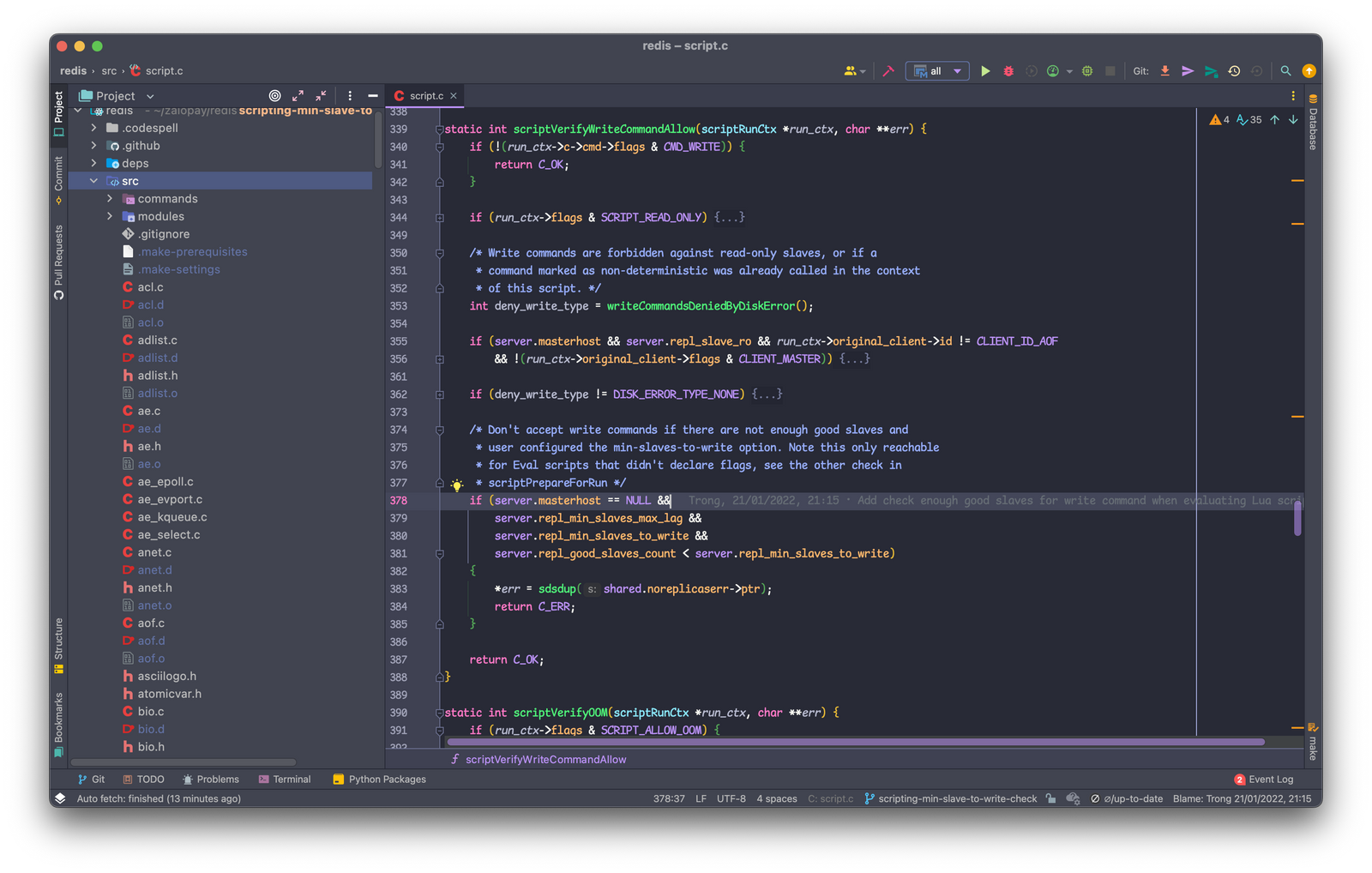Toggle the Structure tool window

(58, 646)
